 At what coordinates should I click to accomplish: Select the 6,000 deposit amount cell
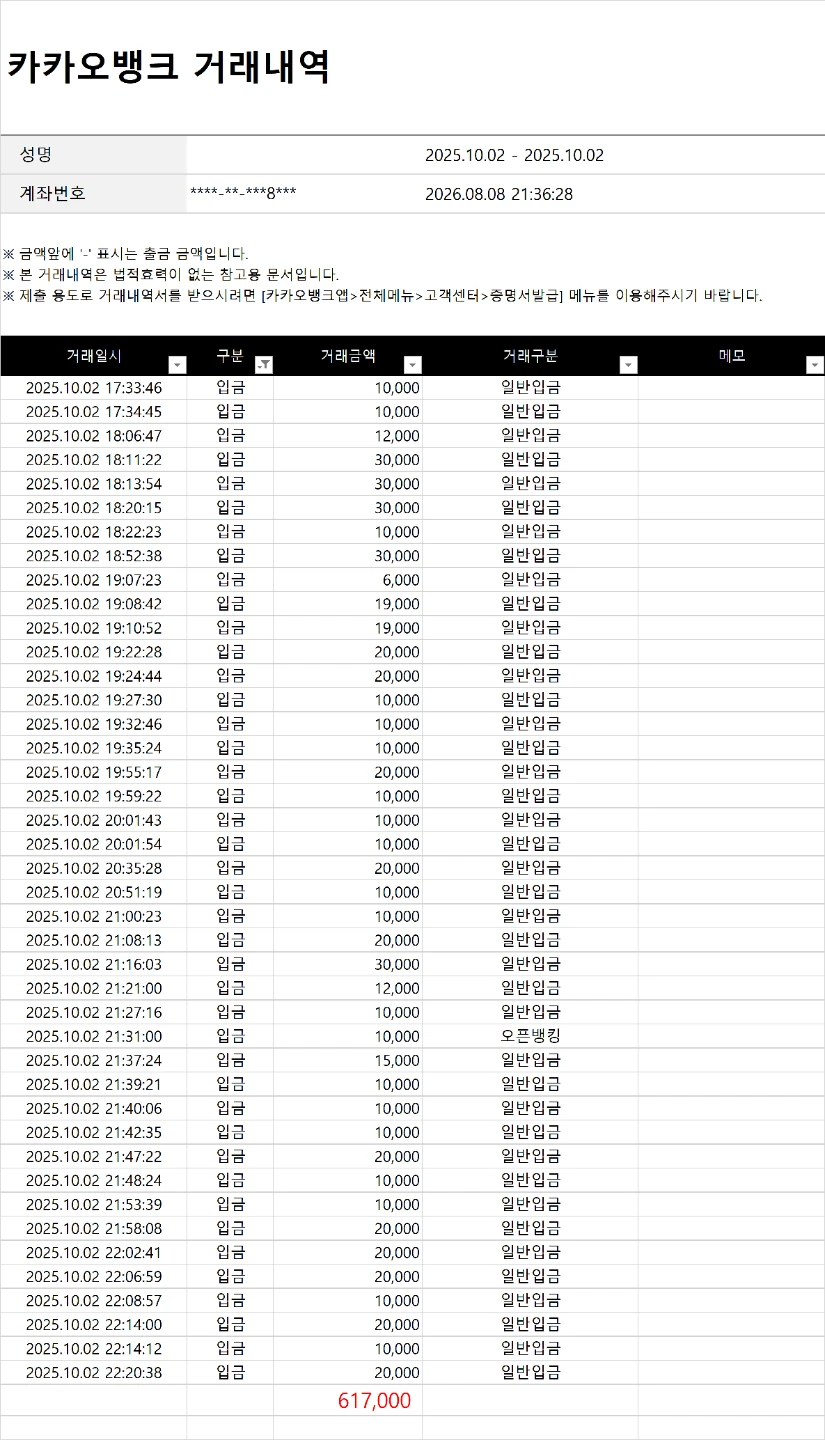pos(348,580)
